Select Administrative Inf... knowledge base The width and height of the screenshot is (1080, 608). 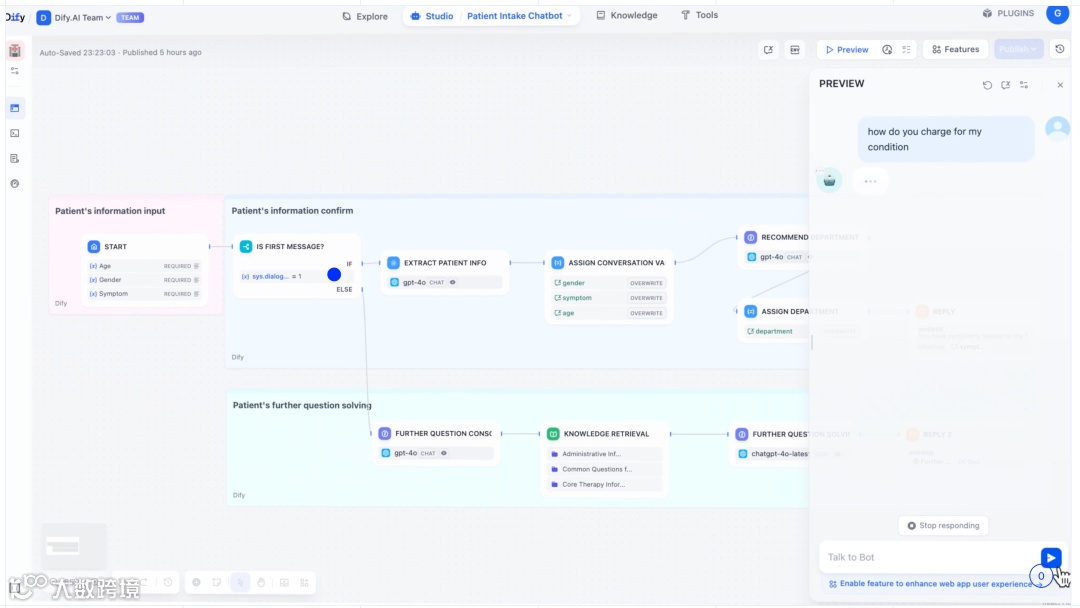point(605,454)
